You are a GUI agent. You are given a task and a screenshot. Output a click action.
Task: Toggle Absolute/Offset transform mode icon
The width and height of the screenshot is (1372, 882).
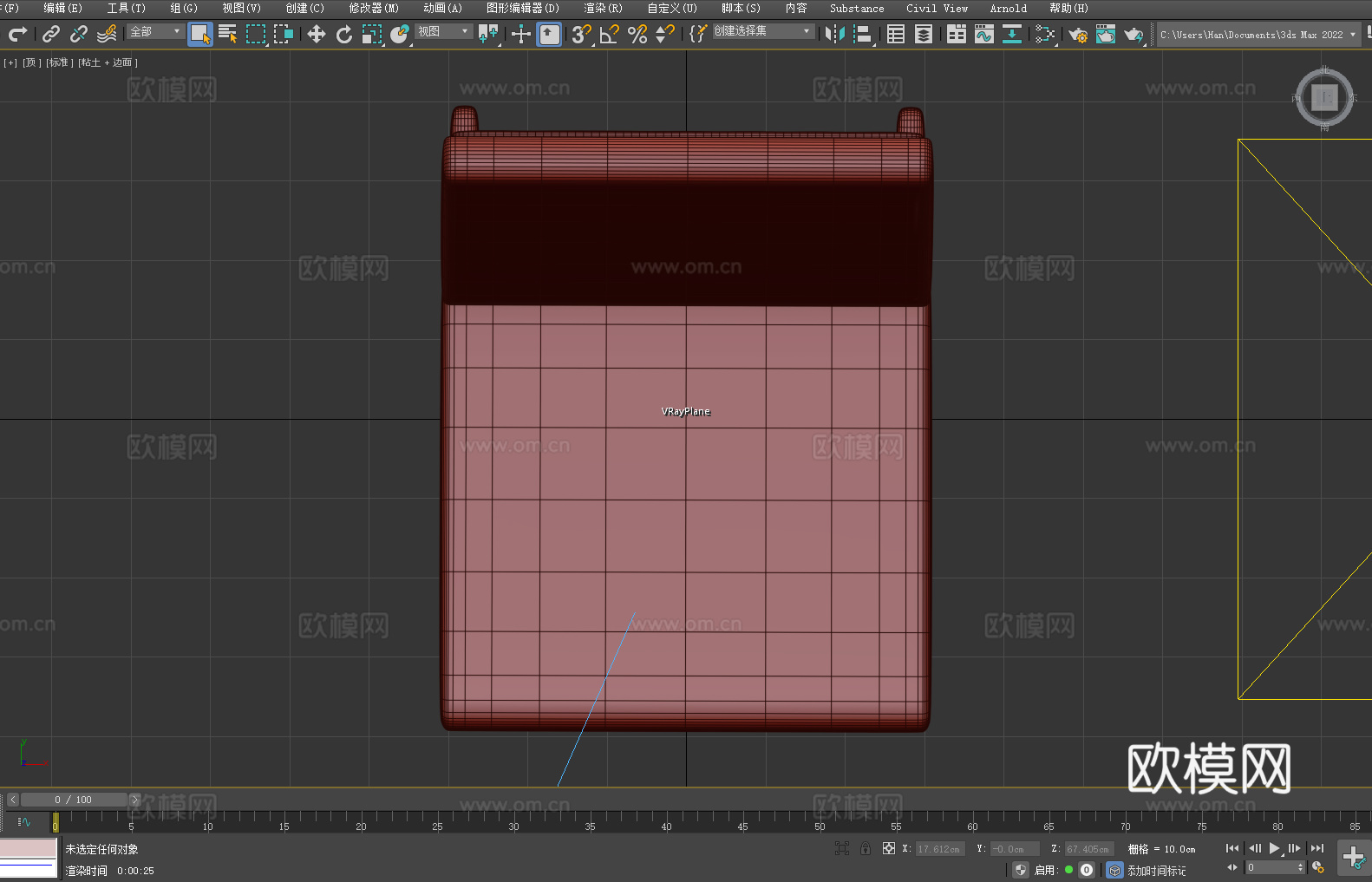tap(888, 848)
